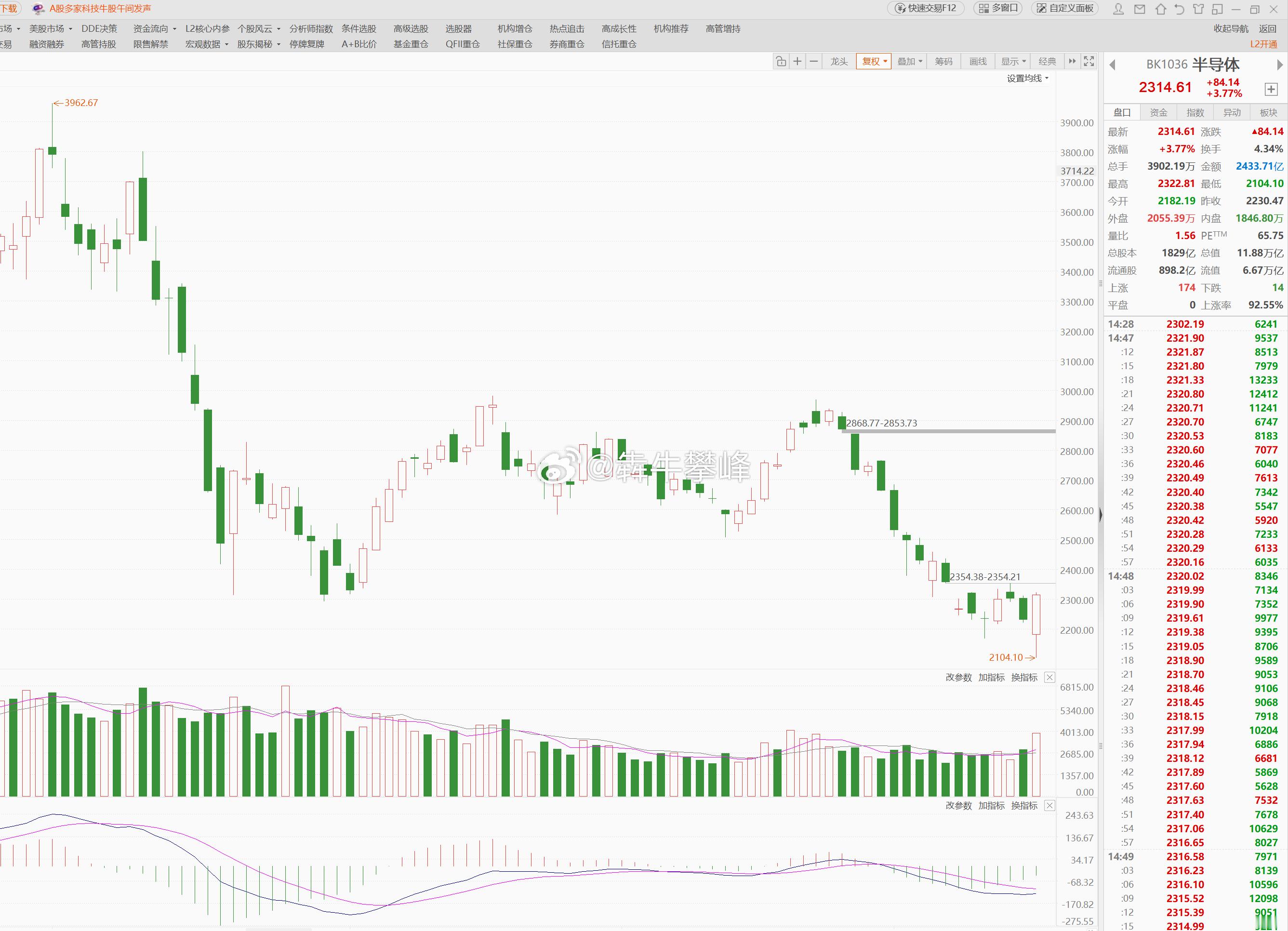The height and width of the screenshot is (931, 1288).
Task: Switch to the 异动 tab
Action: (x=1232, y=112)
